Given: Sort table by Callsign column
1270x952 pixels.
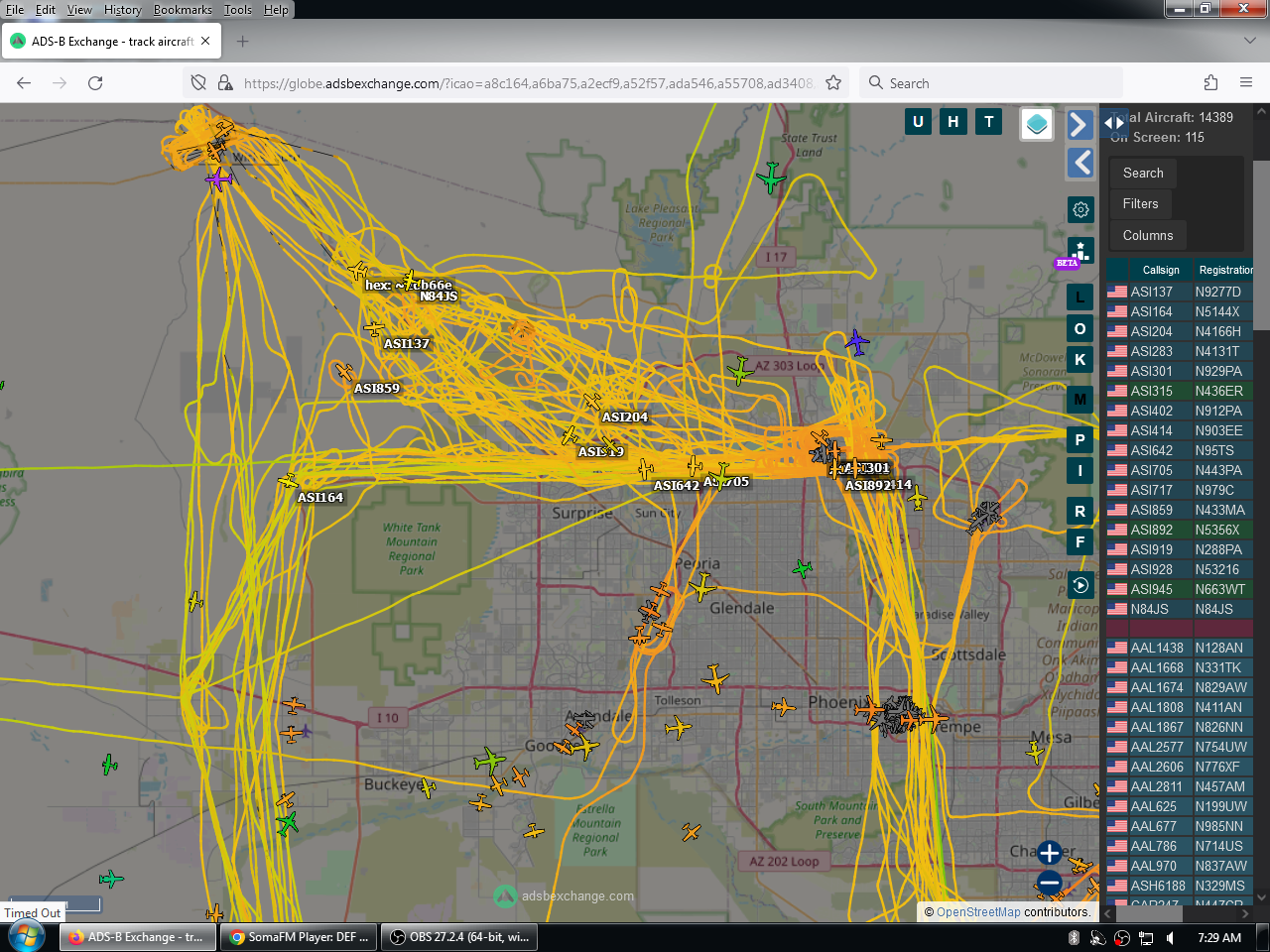Looking at the screenshot, I should (1161, 270).
